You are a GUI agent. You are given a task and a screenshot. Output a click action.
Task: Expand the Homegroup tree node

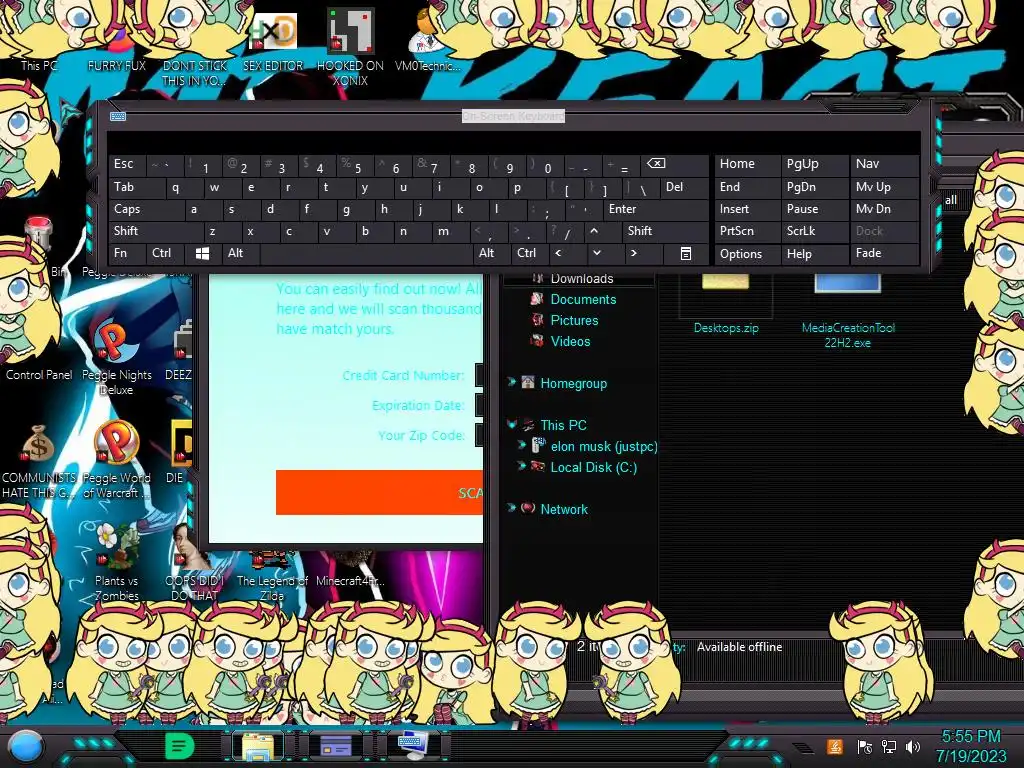pyautogui.click(x=512, y=382)
